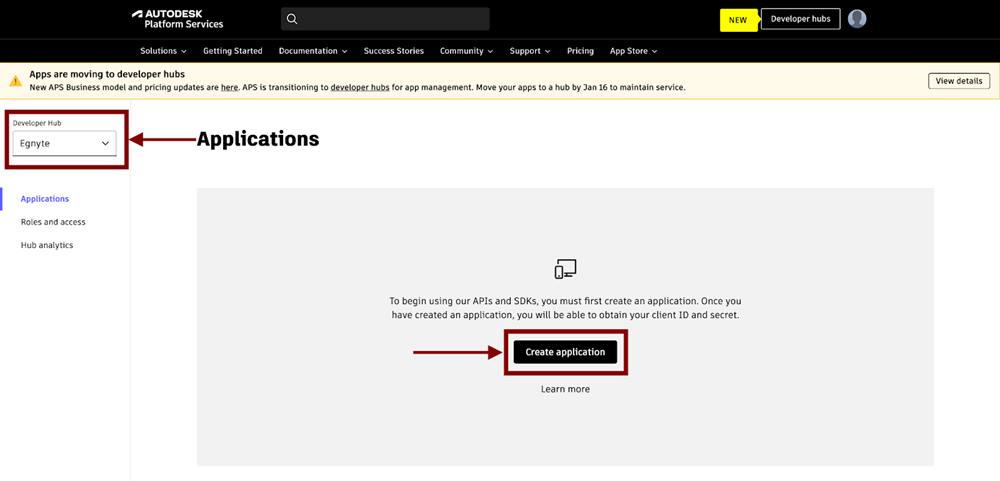
Task: Click the View details button
Action: coord(959,81)
